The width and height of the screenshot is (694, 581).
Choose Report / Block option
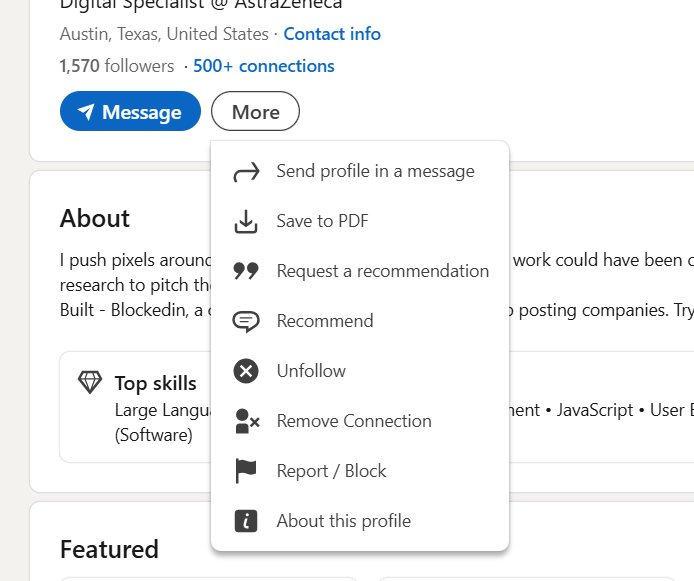pyautogui.click(x=331, y=471)
